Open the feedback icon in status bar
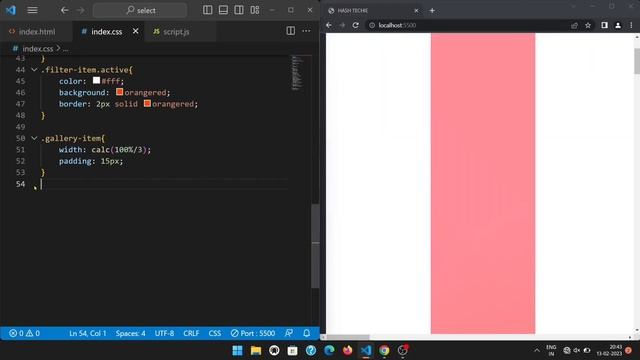 click(289, 333)
